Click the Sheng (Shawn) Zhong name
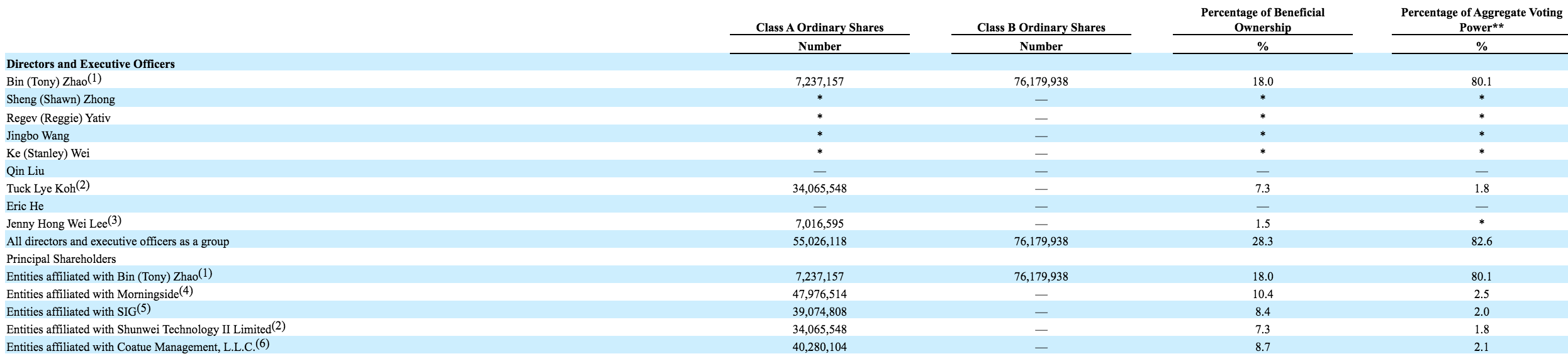The image size is (1568, 361). (60, 99)
